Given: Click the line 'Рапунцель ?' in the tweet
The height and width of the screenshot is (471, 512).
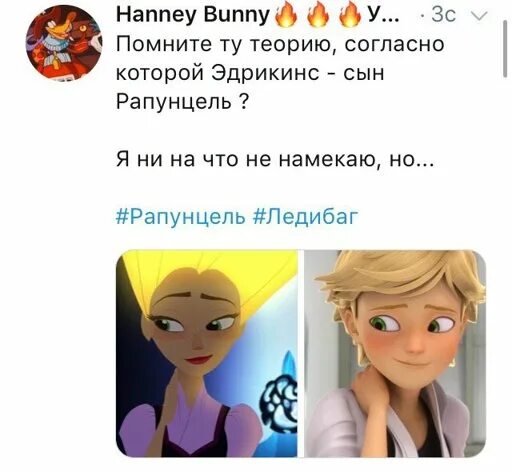Looking at the screenshot, I should pos(182,102).
